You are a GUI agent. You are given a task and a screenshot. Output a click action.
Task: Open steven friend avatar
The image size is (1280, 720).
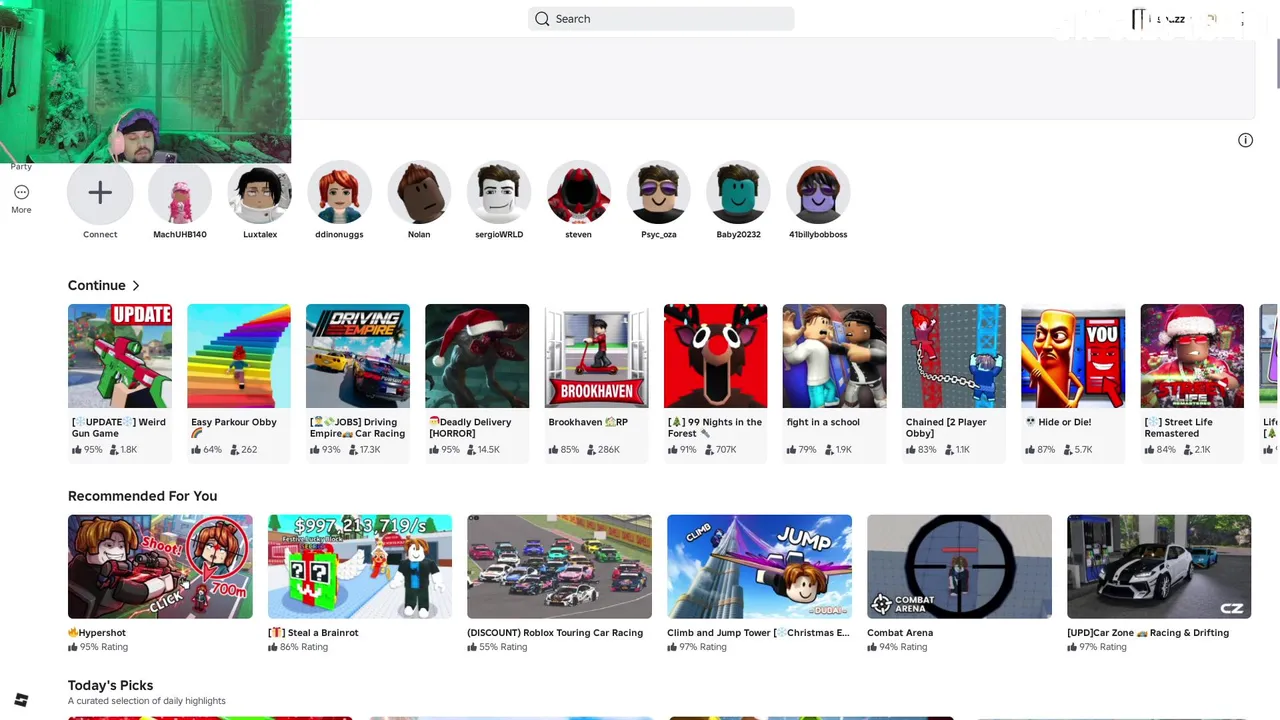[x=578, y=193]
